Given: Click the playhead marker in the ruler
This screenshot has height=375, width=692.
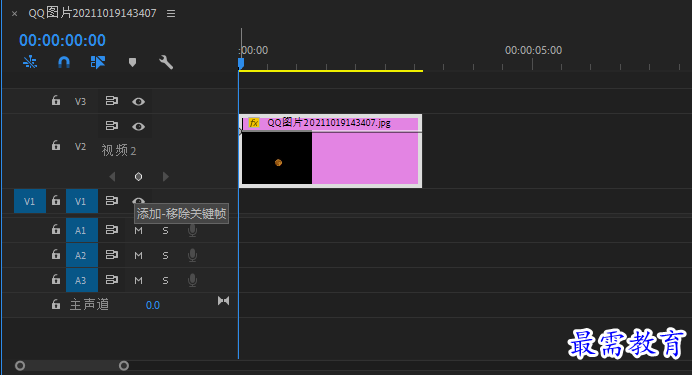Looking at the screenshot, I should click(241, 64).
